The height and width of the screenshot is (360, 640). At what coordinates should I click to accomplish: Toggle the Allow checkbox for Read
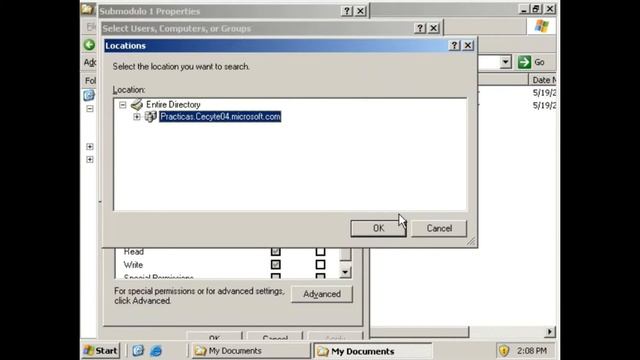click(276, 251)
